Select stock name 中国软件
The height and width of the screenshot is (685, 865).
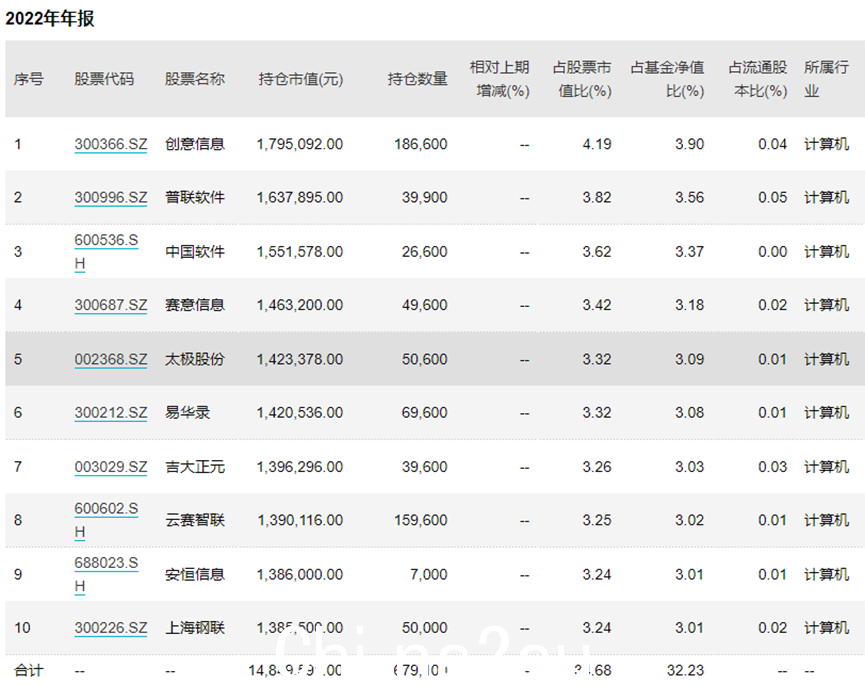coord(195,251)
